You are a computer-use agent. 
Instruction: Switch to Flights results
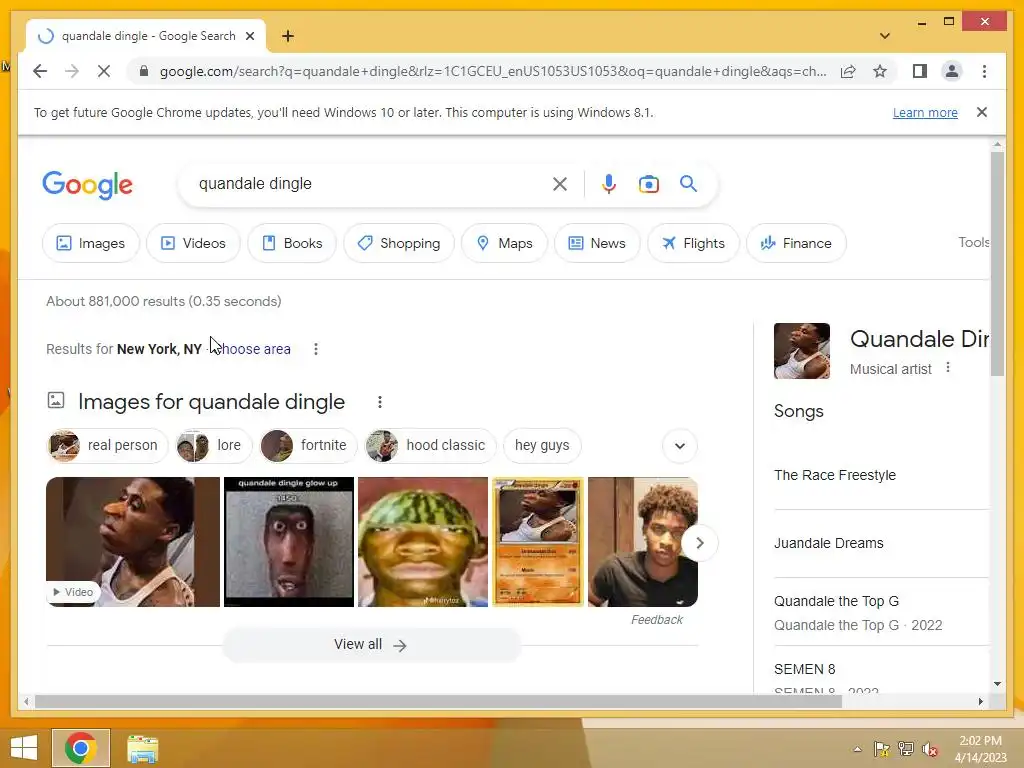coord(693,243)
